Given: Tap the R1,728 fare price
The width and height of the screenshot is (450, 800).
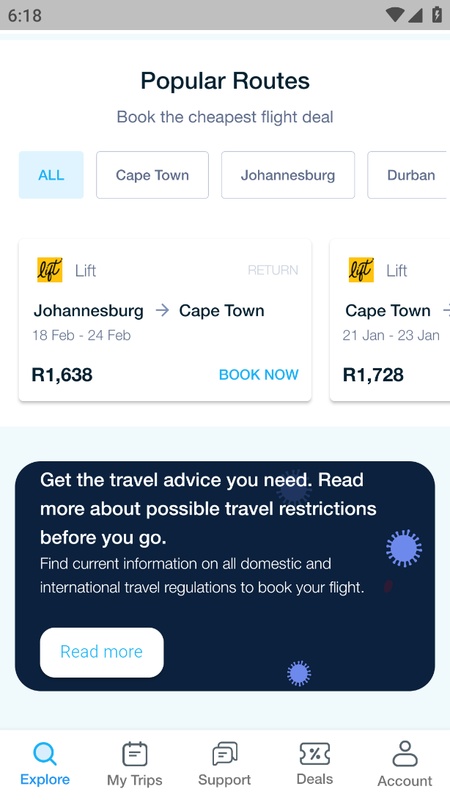Looking at the screenshot, I should click(373, 375).
